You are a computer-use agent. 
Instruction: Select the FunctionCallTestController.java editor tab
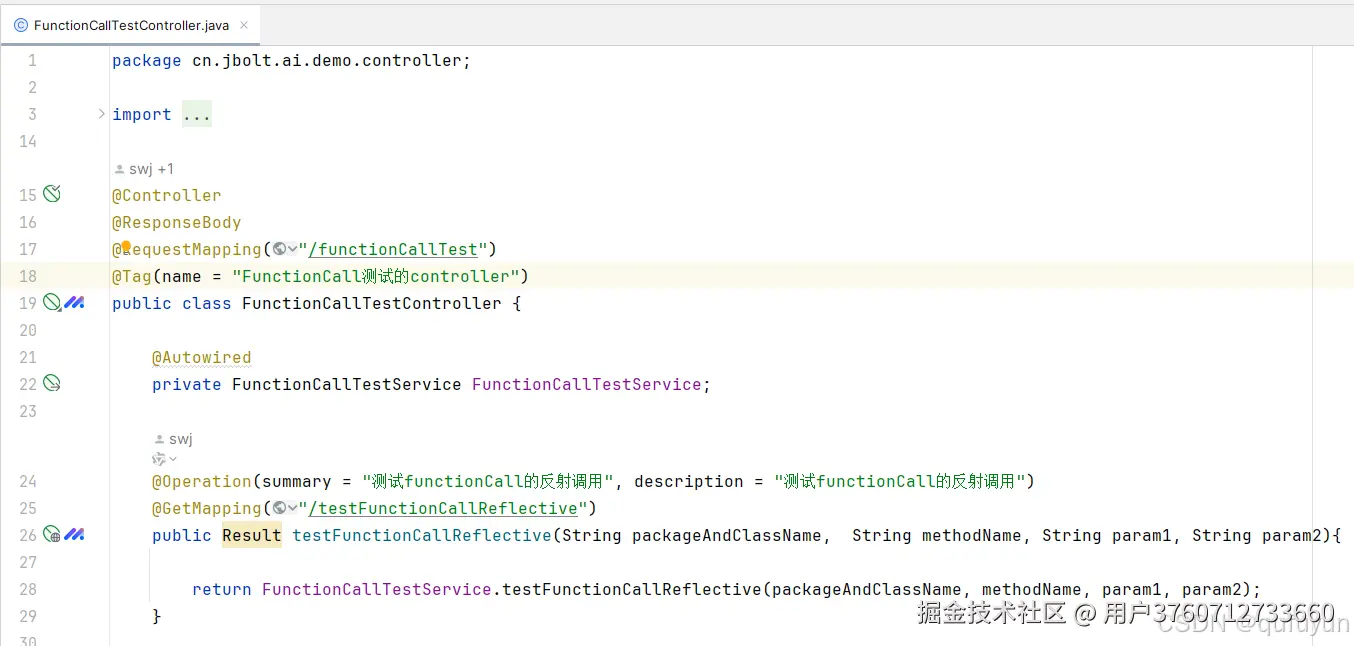[x=131, y=25]
